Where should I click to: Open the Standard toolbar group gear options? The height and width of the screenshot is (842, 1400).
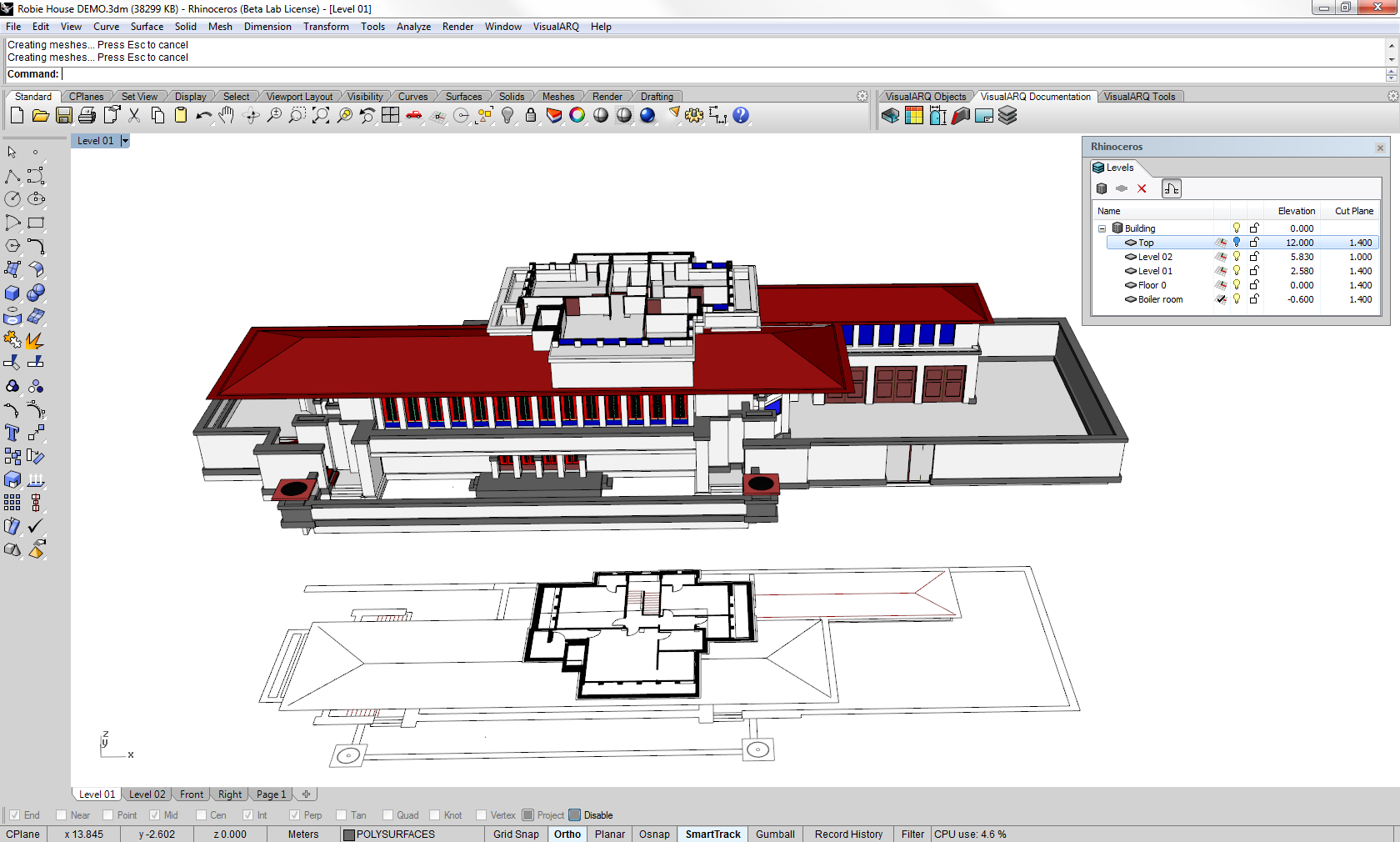pyautogui.click(x=862, y=97)
